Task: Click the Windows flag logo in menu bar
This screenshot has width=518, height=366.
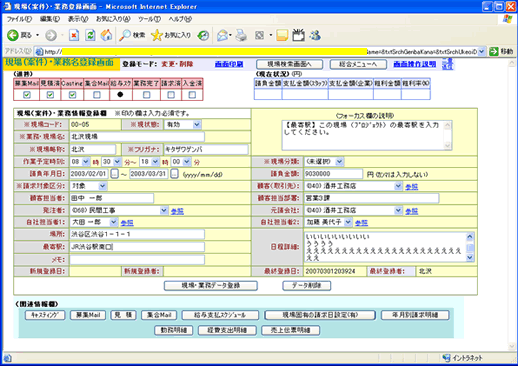Action: coord(507,19)
